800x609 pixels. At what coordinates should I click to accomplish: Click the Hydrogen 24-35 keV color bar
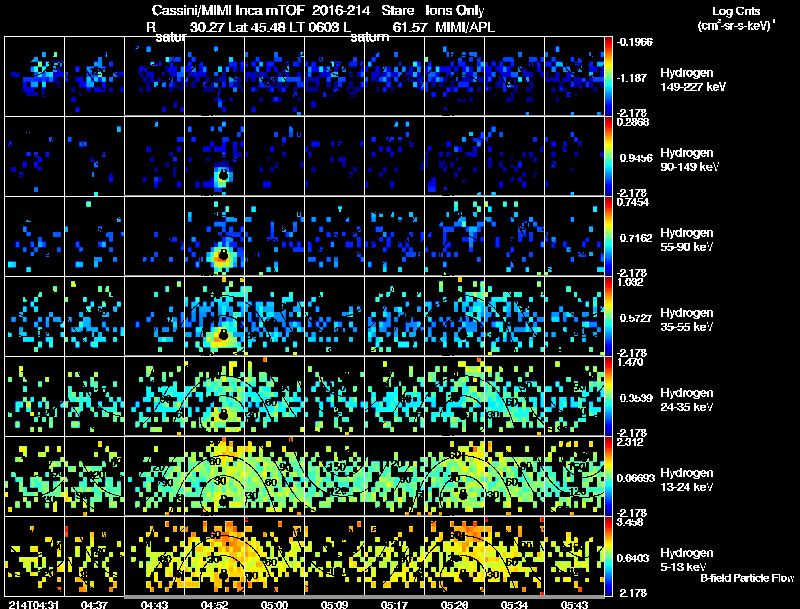(x=608, y=397)
